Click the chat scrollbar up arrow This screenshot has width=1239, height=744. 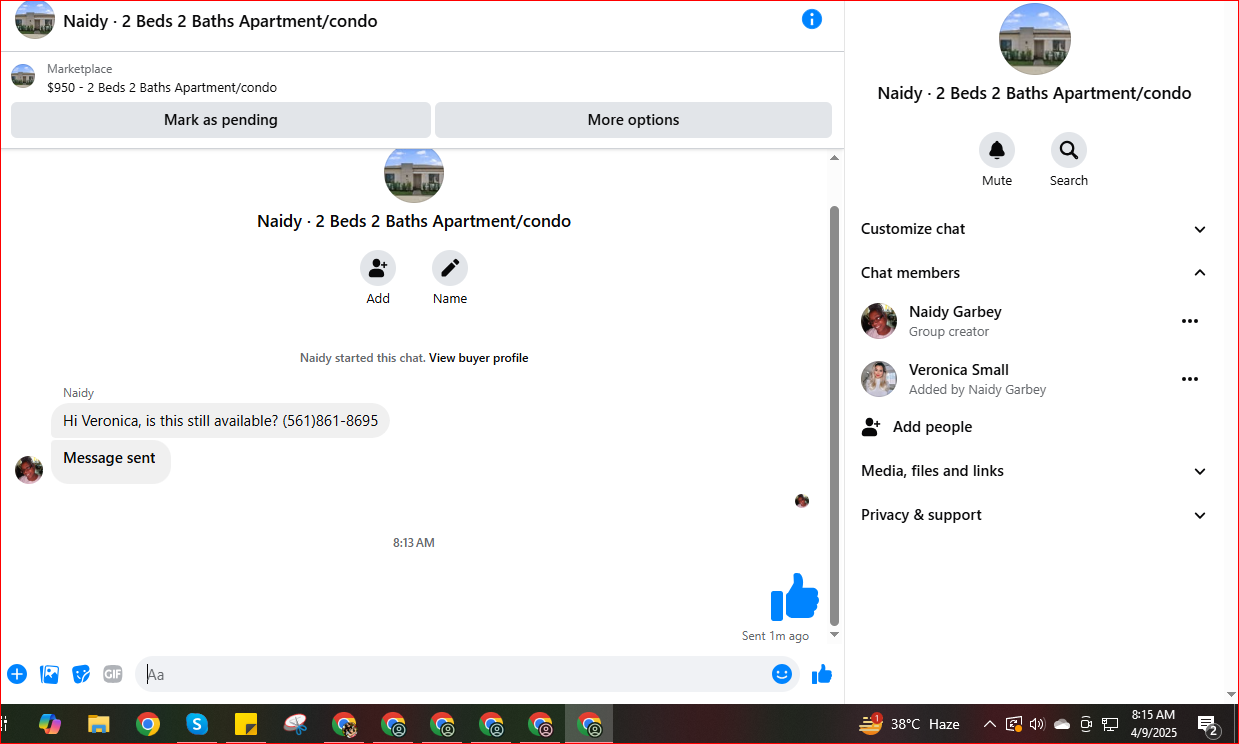tap(835, 157)
